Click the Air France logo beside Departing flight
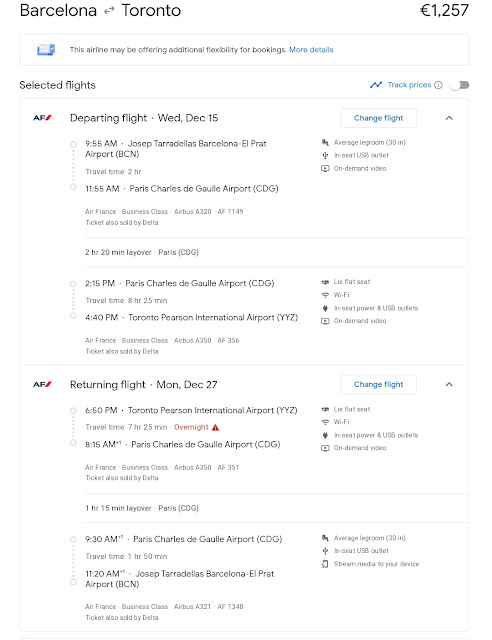The height and width of the screenshot is (640, 492). click(42, 118)
